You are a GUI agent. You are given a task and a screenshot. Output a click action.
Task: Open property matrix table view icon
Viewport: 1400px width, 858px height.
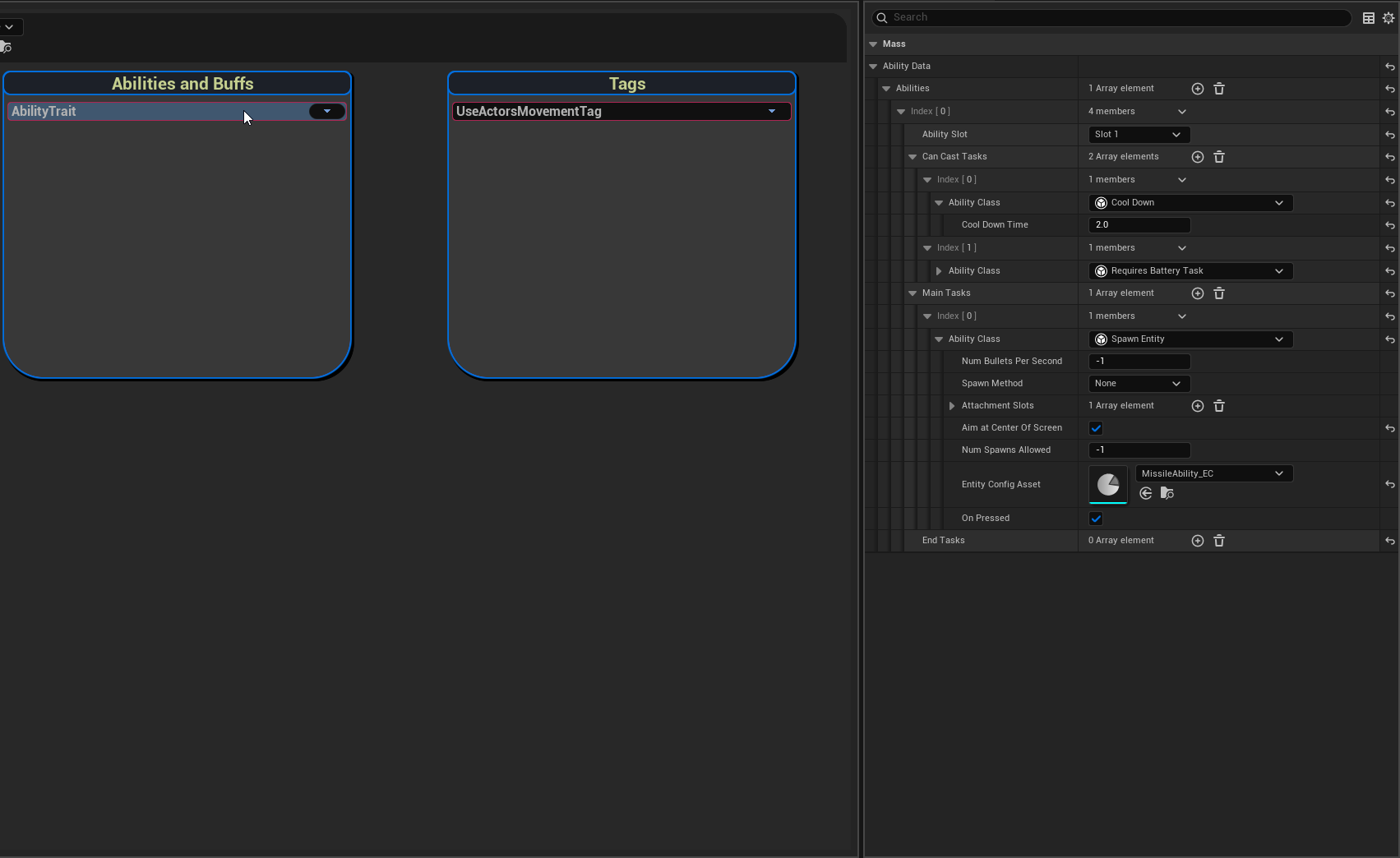point(1369,18)
